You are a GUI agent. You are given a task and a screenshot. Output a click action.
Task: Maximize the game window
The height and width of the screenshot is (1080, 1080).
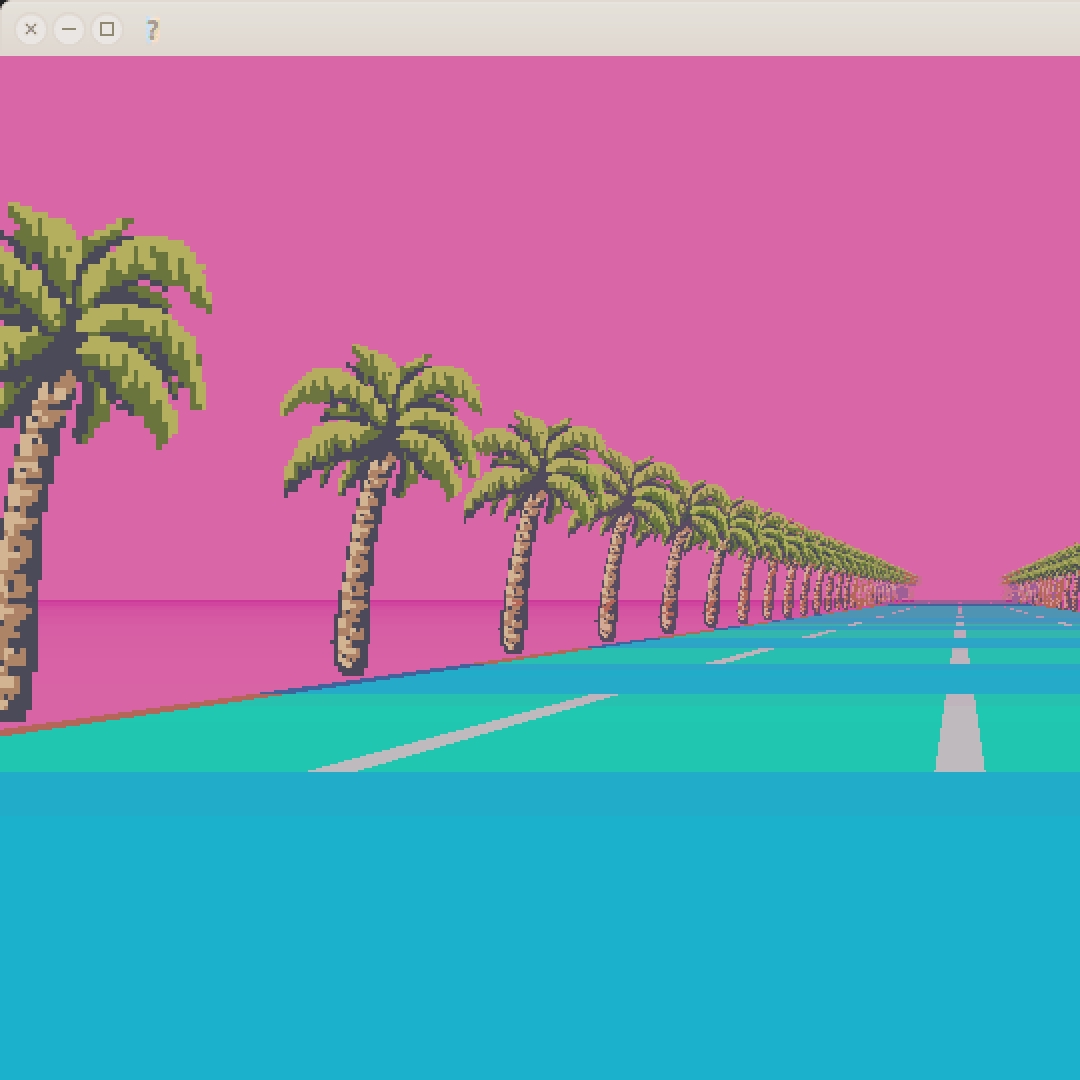[107, 29]
